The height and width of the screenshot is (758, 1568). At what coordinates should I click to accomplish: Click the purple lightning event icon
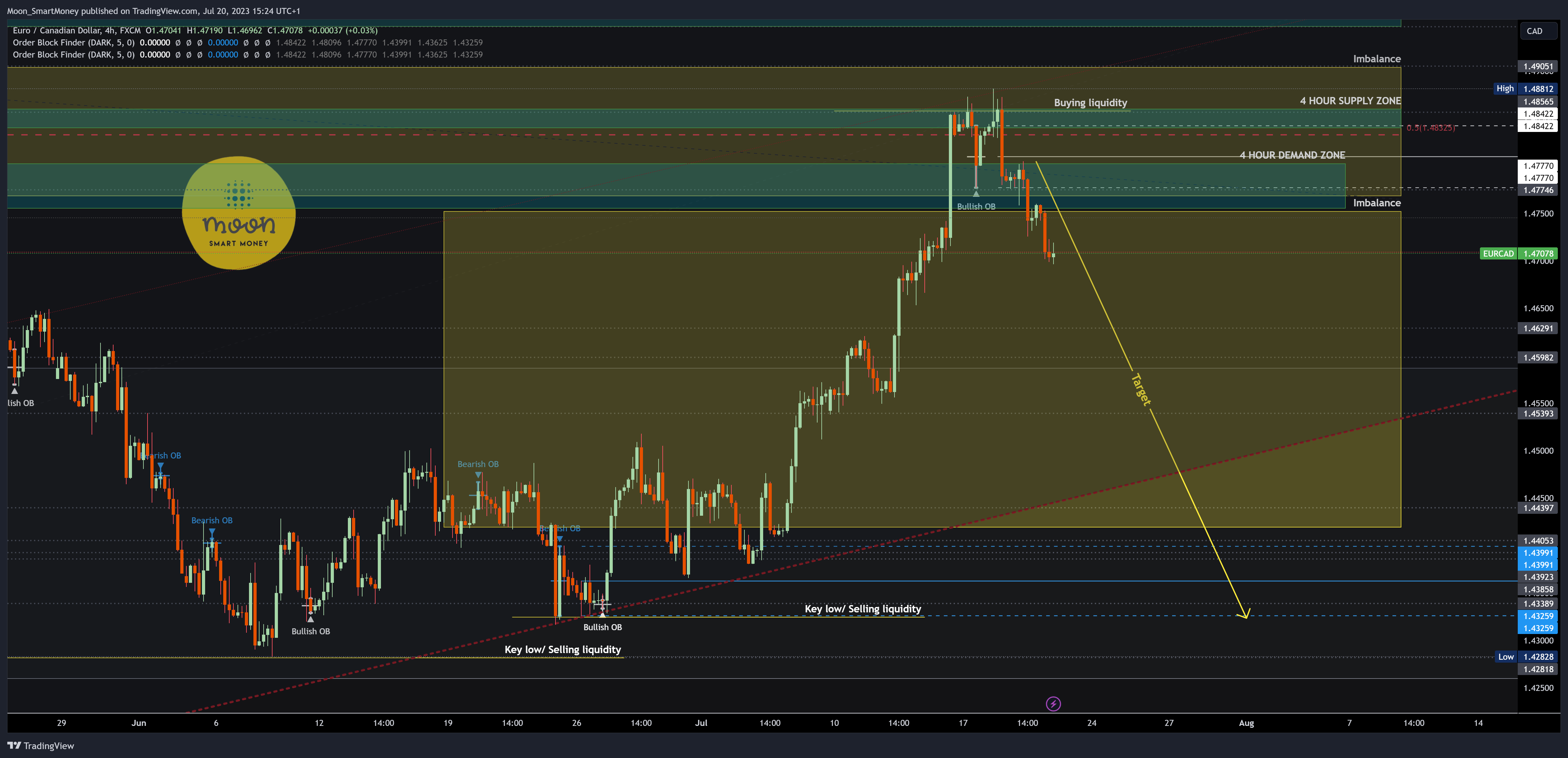pos(1053,704)
